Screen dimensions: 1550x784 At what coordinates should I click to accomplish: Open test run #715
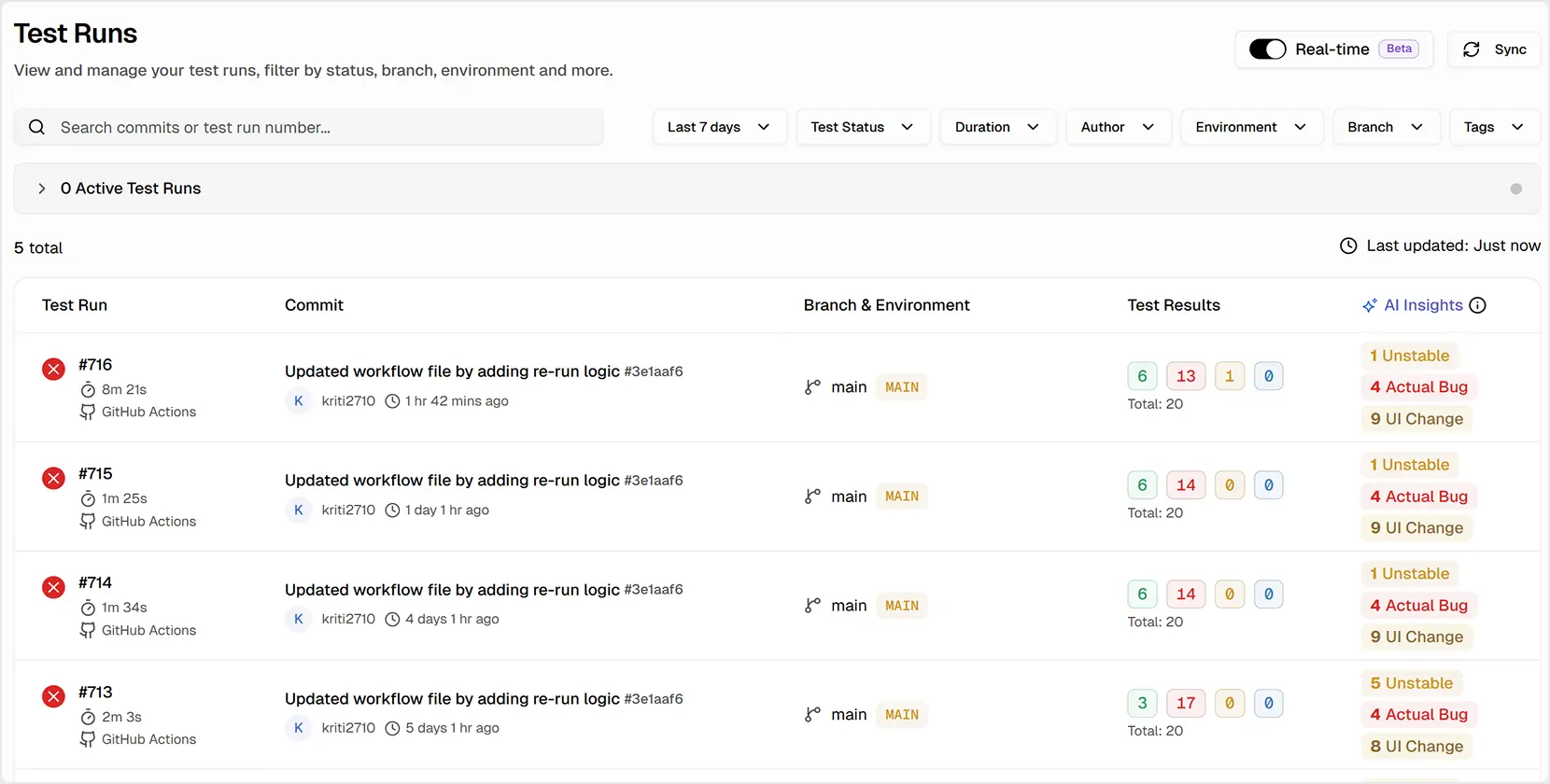coord(95,473)
